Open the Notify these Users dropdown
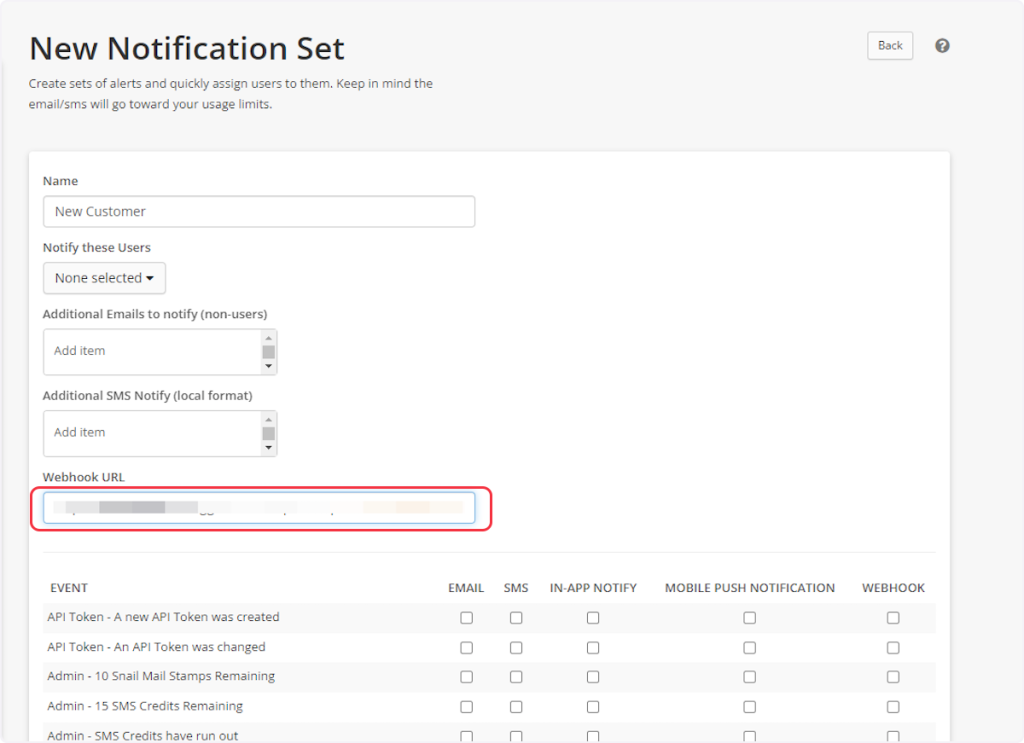The width and height of the screenshot is (1024, 743). point(104,278)
